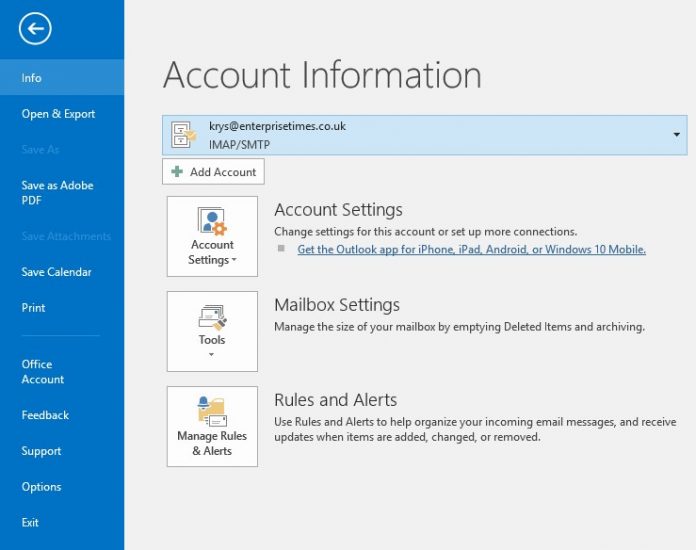This screenshot has width=696, height=550.
Task: Click the Mailbox Settings heading
Action: pos(337,305)
